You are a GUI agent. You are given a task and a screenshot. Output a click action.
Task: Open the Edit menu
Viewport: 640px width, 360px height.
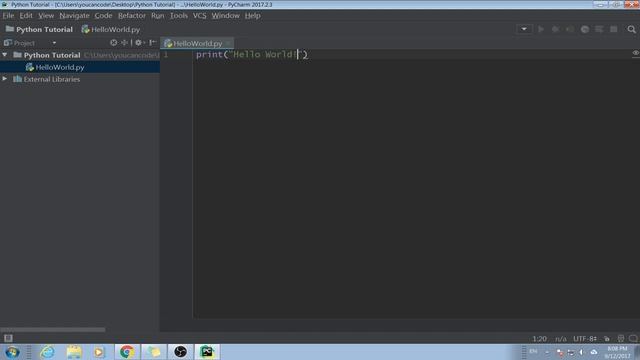26,16
